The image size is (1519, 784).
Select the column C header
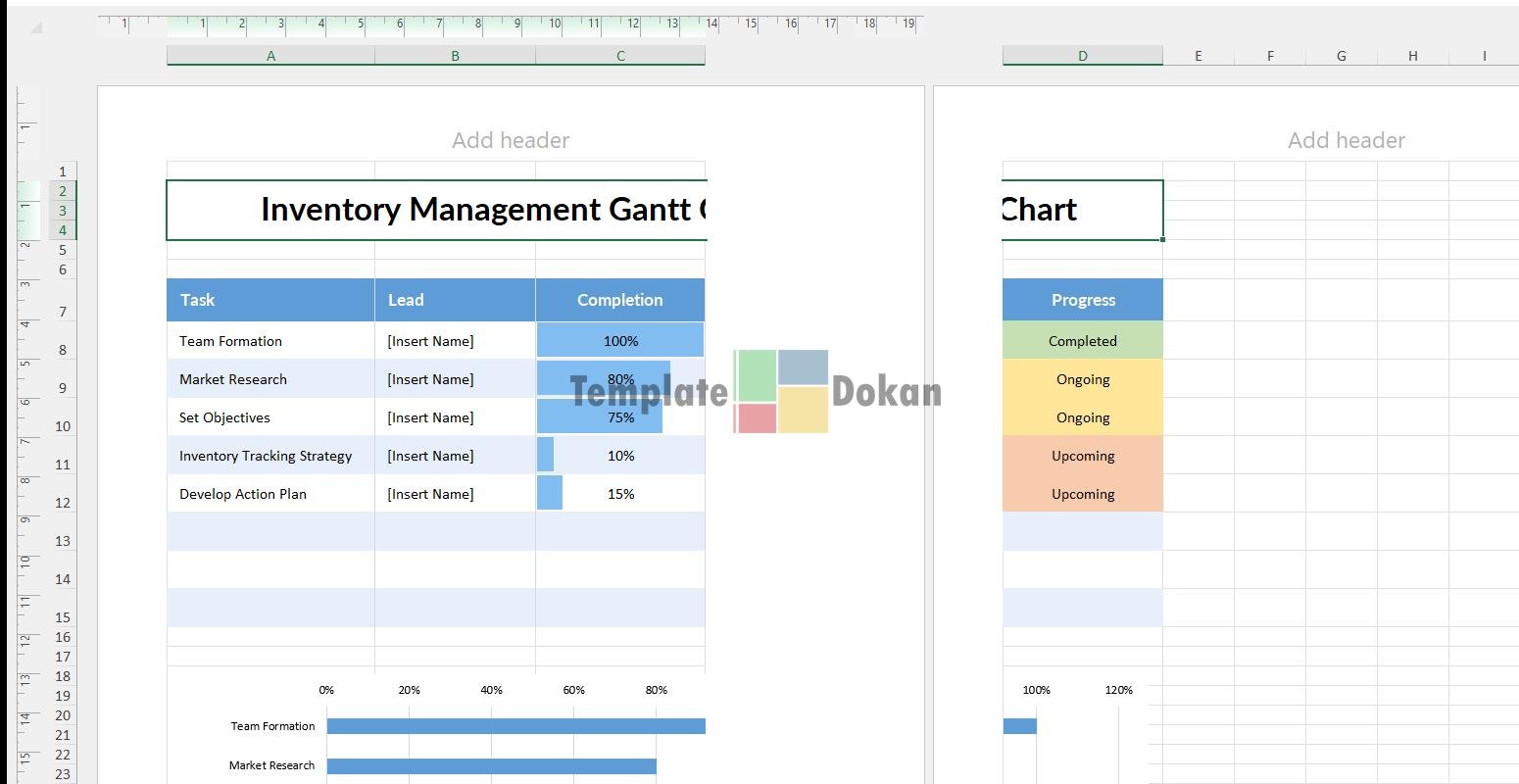(619, 56)
